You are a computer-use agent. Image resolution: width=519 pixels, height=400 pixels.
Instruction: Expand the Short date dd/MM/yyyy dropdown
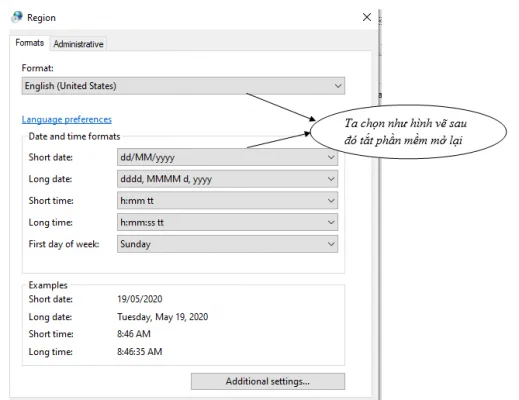point(227,157)
